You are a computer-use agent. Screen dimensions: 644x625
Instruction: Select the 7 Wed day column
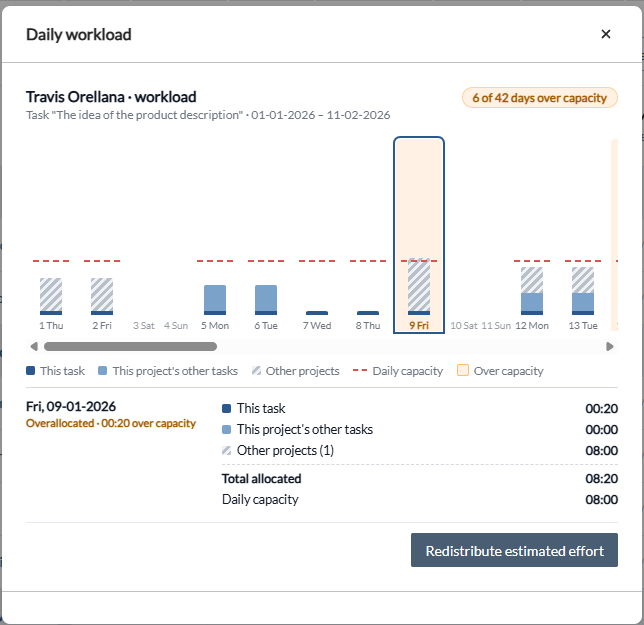point(317,235)
